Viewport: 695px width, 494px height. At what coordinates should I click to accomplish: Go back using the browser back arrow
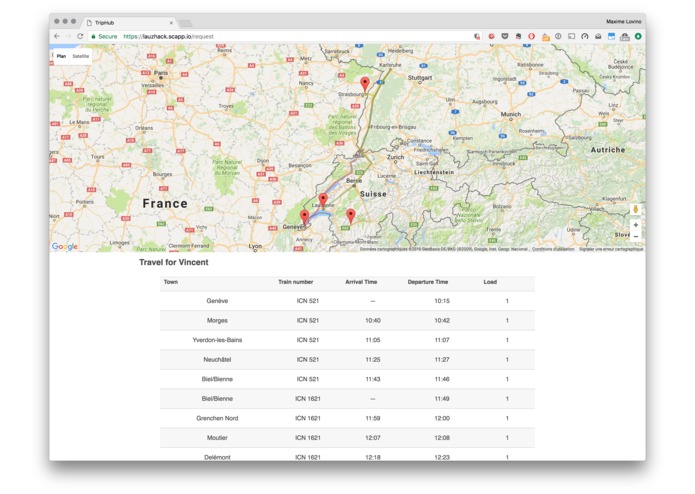click(57, 36)
